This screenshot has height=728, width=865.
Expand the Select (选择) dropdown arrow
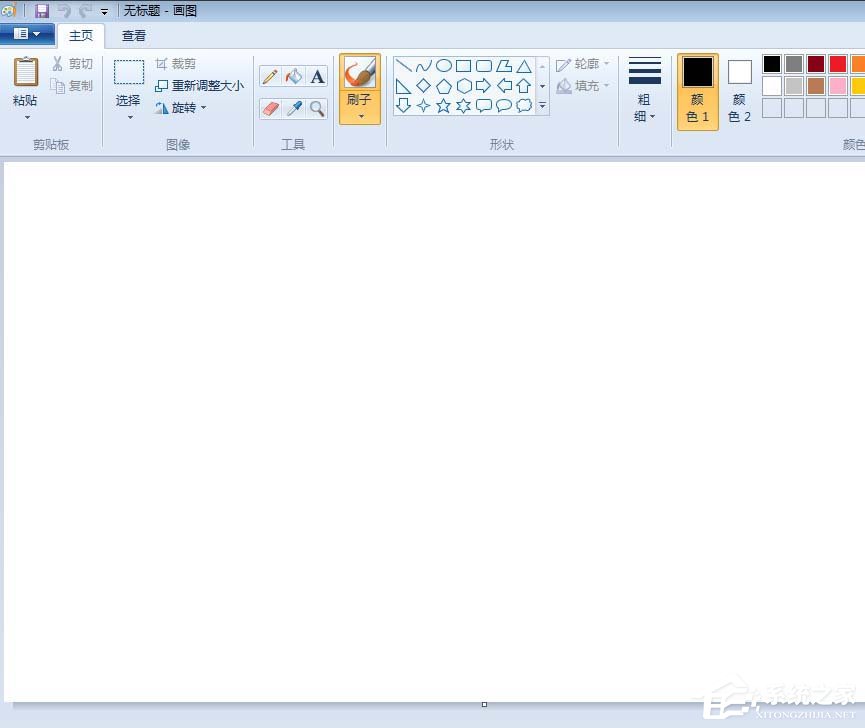[130, 117]
